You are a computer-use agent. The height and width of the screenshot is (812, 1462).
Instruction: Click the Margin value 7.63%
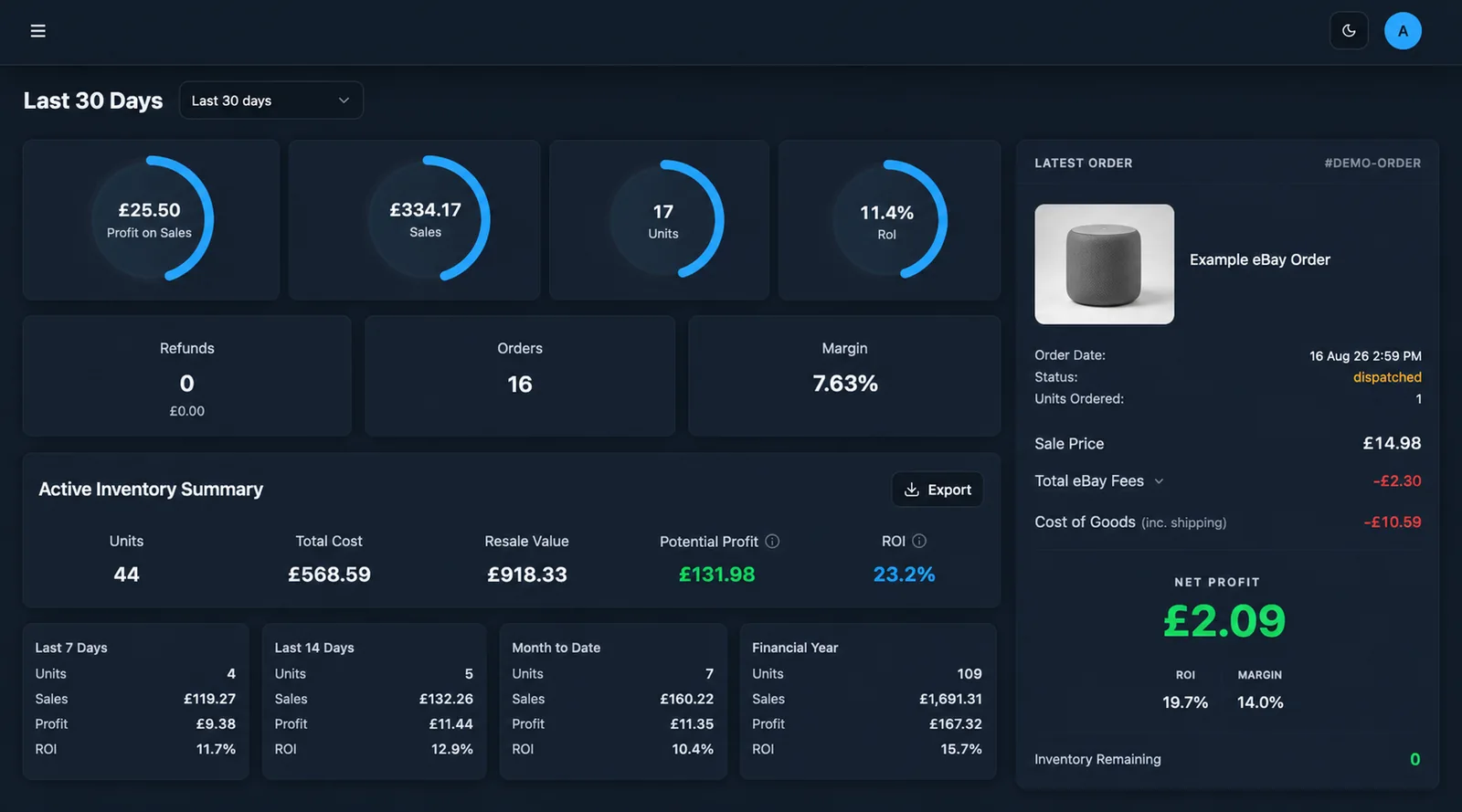pyautogui.click(x=845, y=384)
